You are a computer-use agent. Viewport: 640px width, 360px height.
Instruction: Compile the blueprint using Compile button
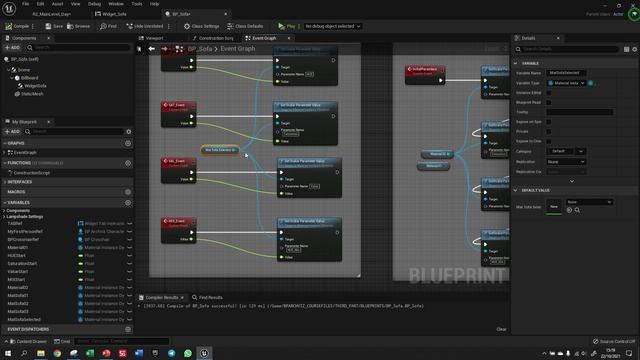17,26
